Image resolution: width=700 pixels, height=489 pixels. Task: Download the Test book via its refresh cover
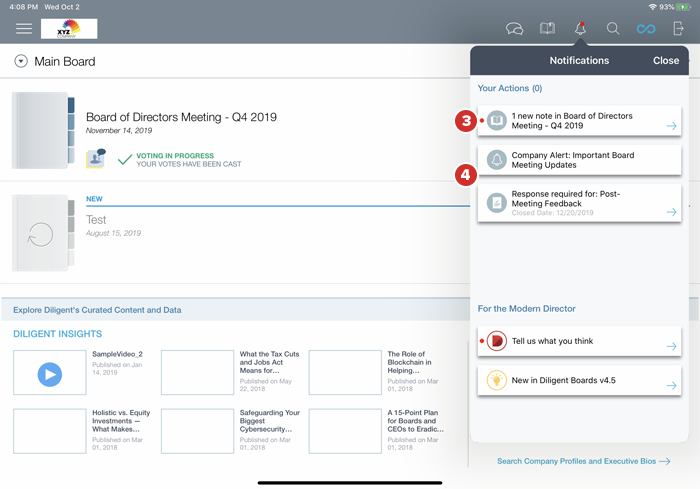pyautogui.click(x=43, y=233)
